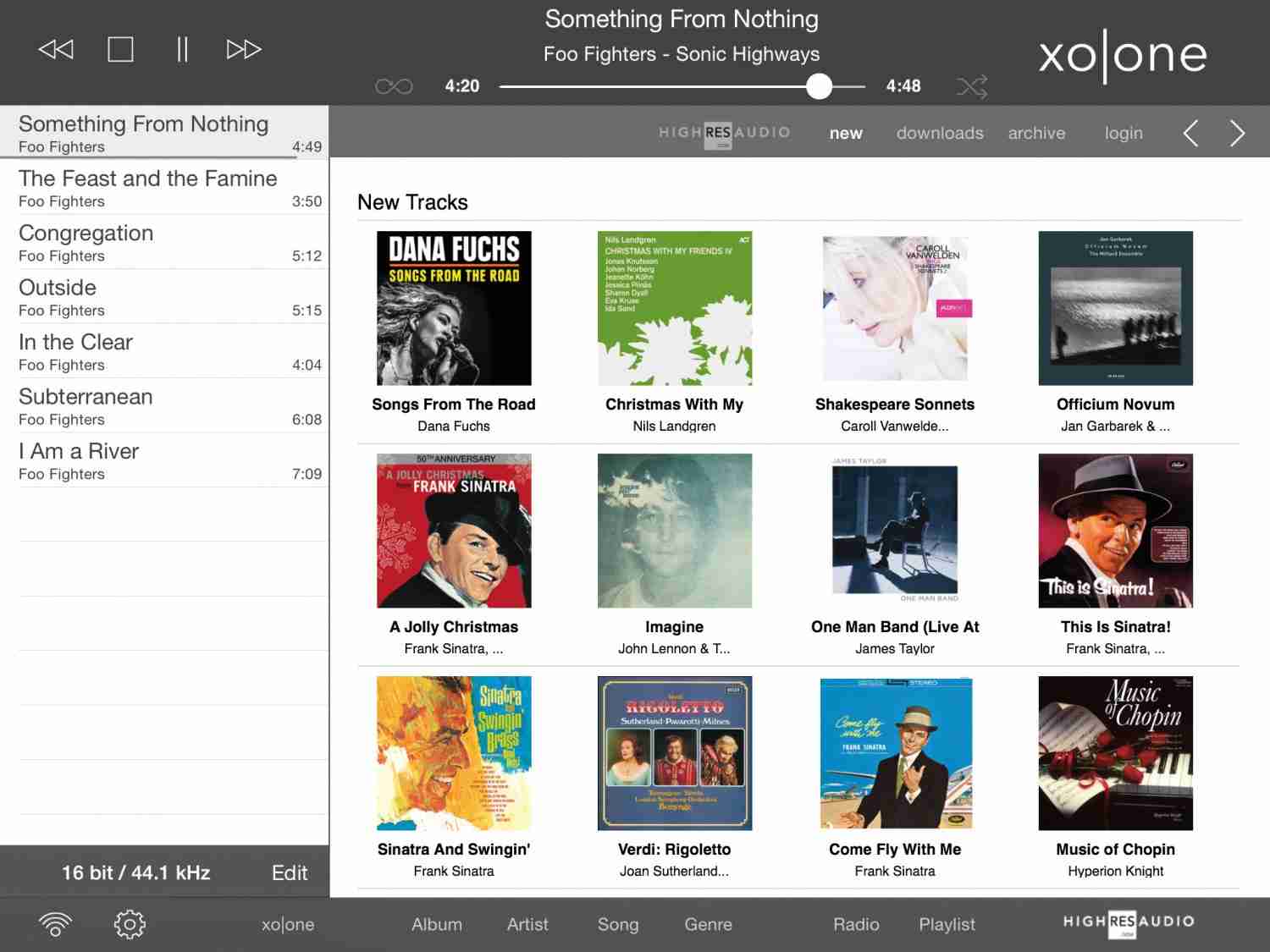
Task: Click the Dana Fuchs artist name
Action: pyautogui.click(x=454, y=426)
